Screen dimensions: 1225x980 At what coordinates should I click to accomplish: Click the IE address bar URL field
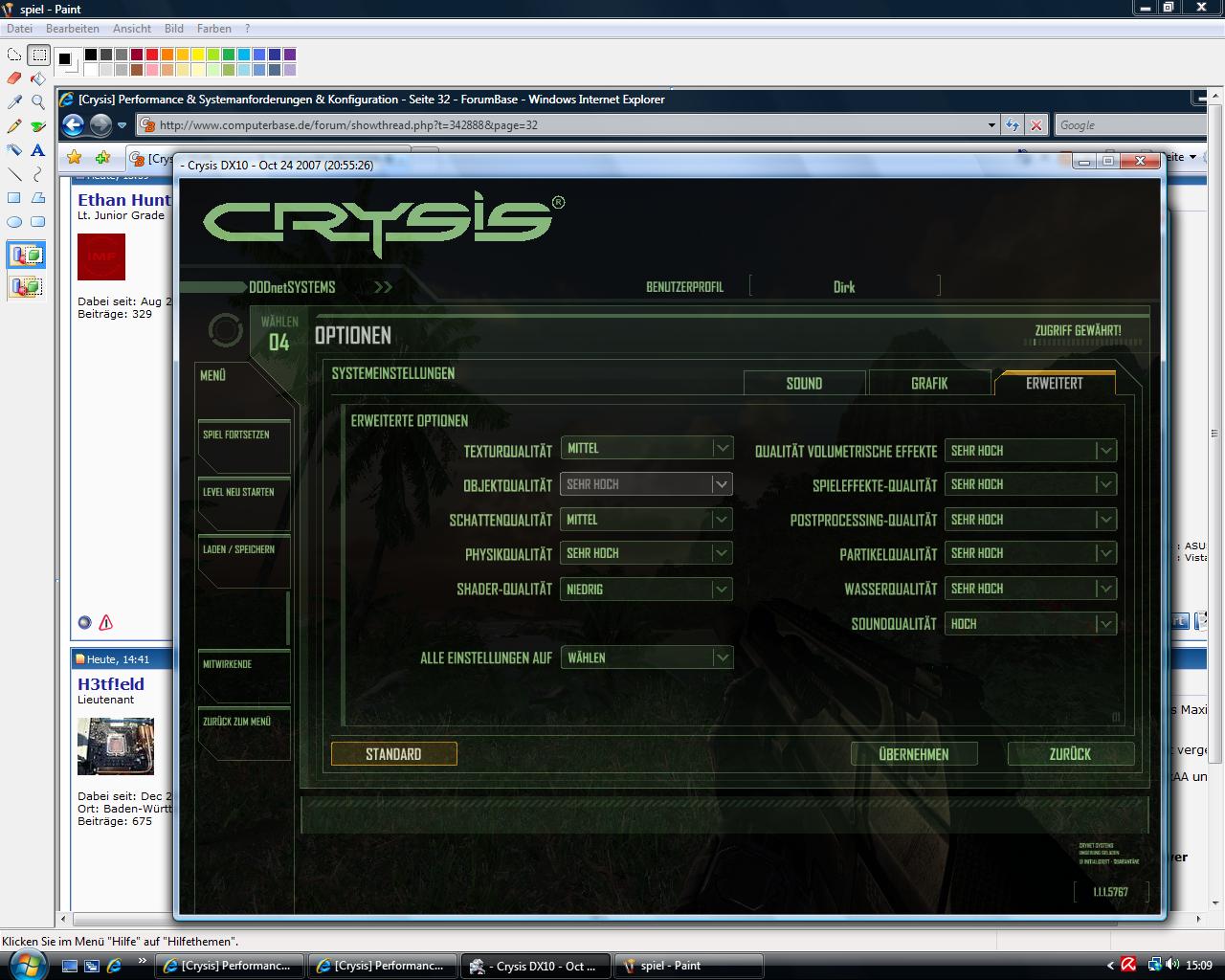[x=570, y=124]
